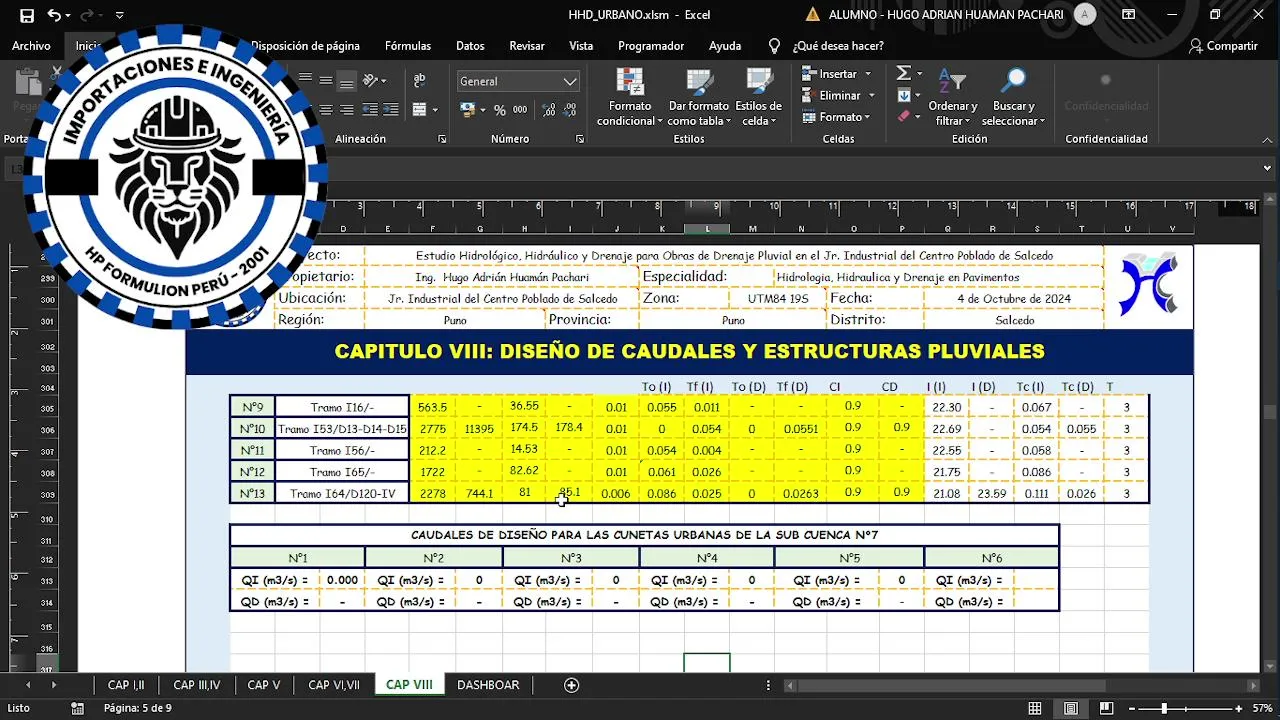Click the merge and center icon
1280x720 pixels.
click(x=419, y=110)
